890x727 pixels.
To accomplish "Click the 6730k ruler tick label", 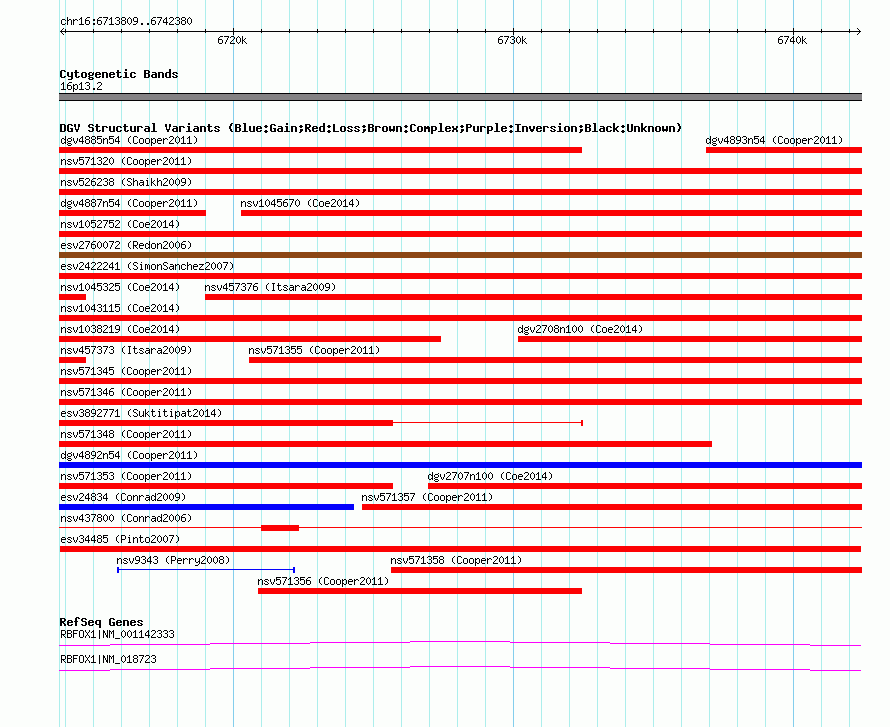I will click(512, 40).
